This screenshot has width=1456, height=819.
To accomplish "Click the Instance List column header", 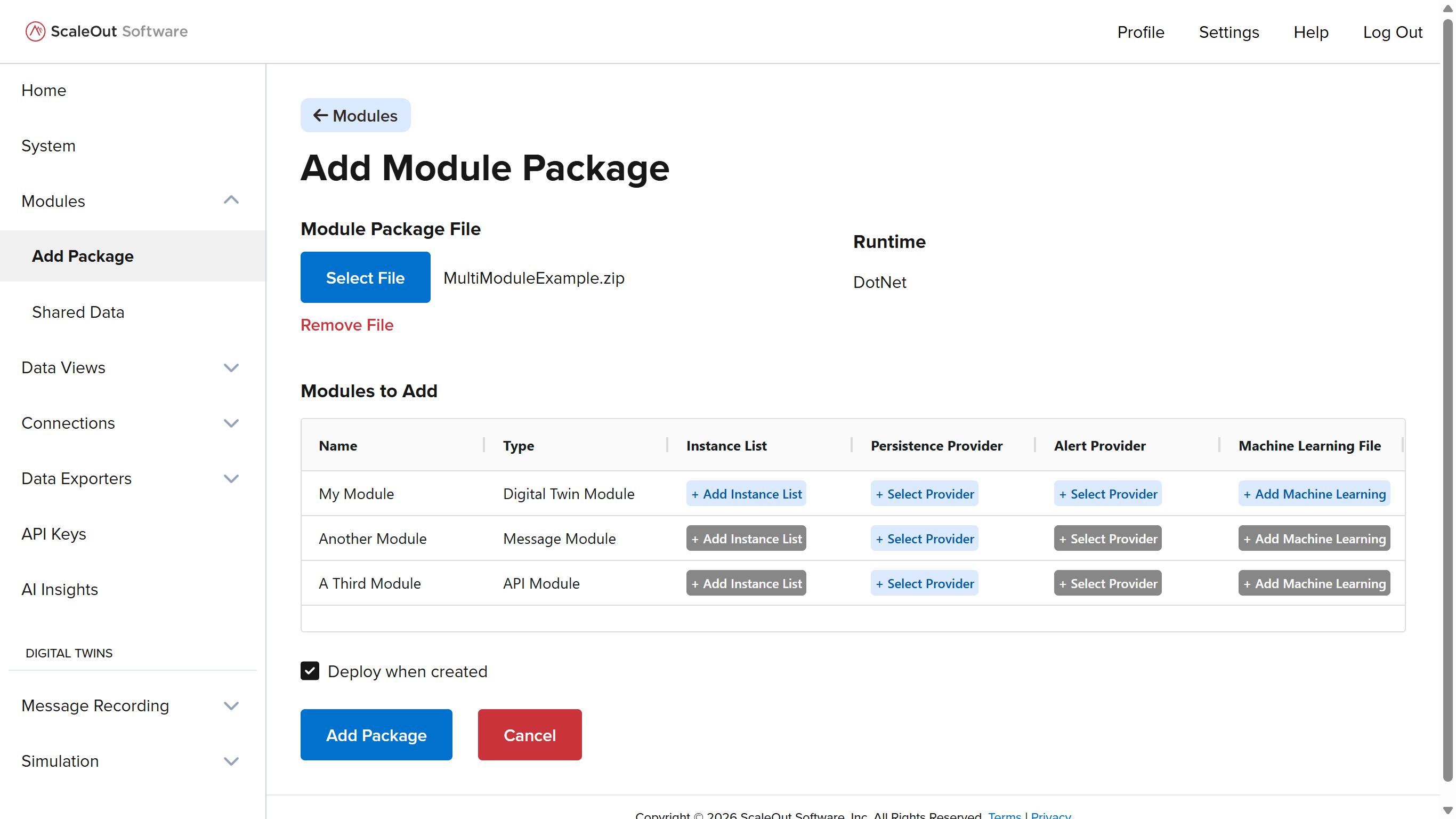I will (x=726, y=446).
